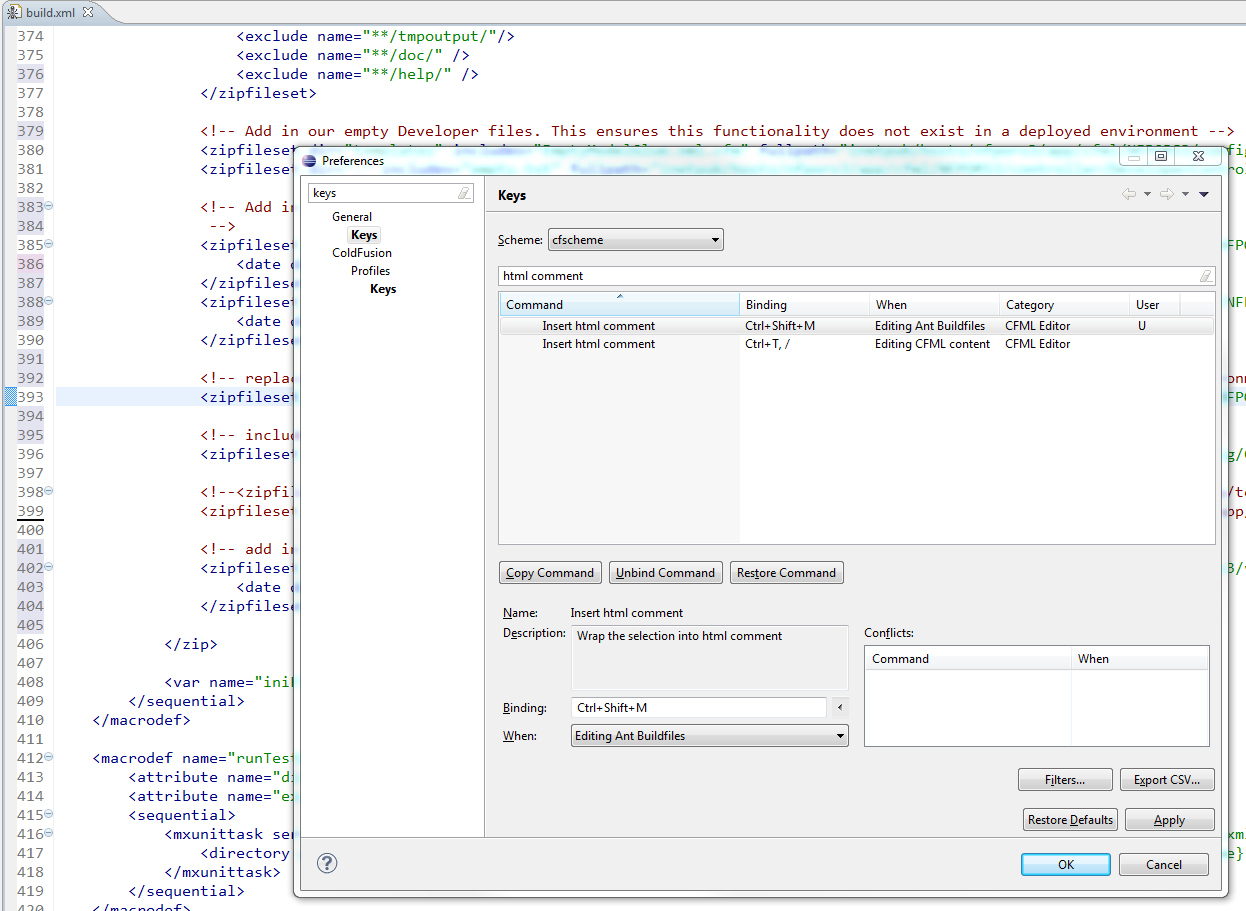Click the arrow button beside Binding field
Viewport: 1246px width, 911px height.
pos(839,708)
